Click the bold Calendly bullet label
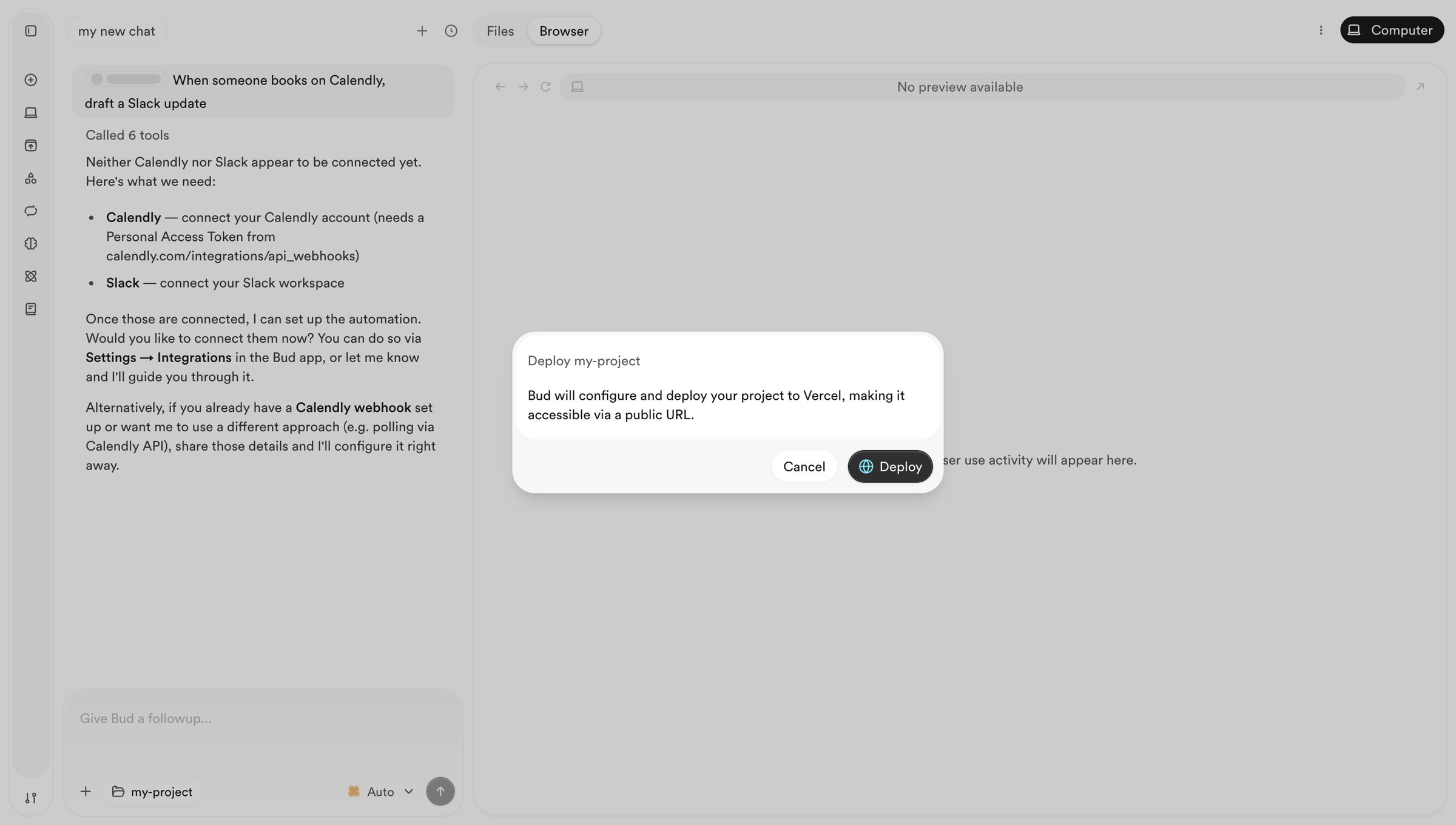The width and height of the screenshot is (1456, 825). (133, 217)
